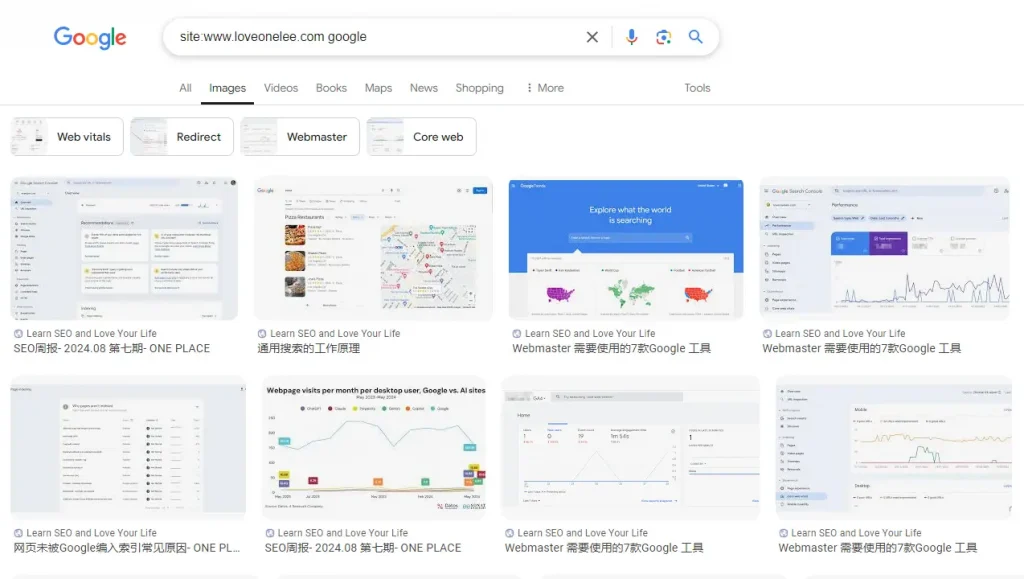
Task: Clear the search query with the X icon
Action: coord(592,37)
